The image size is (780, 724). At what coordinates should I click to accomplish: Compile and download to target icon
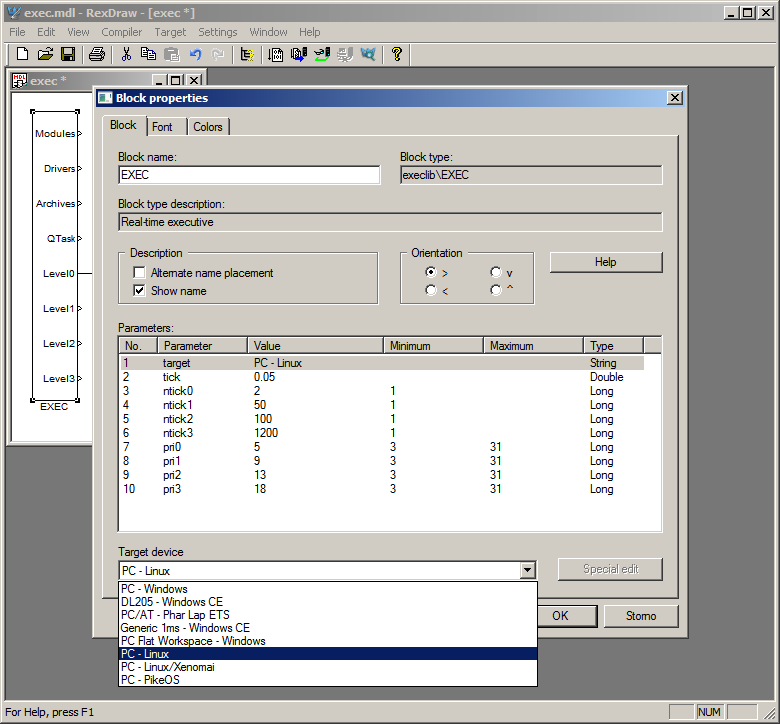tap(299, 54)
